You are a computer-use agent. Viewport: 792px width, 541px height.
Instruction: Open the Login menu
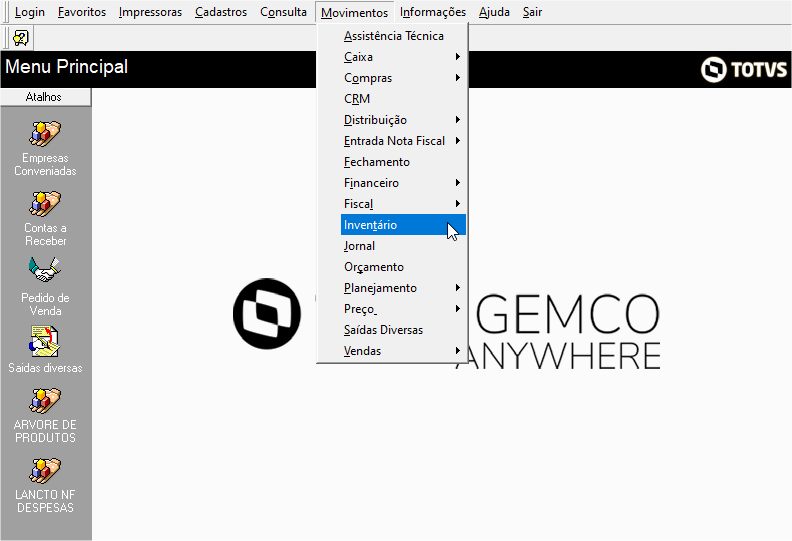pyautogui.click(x=30, y=12)
